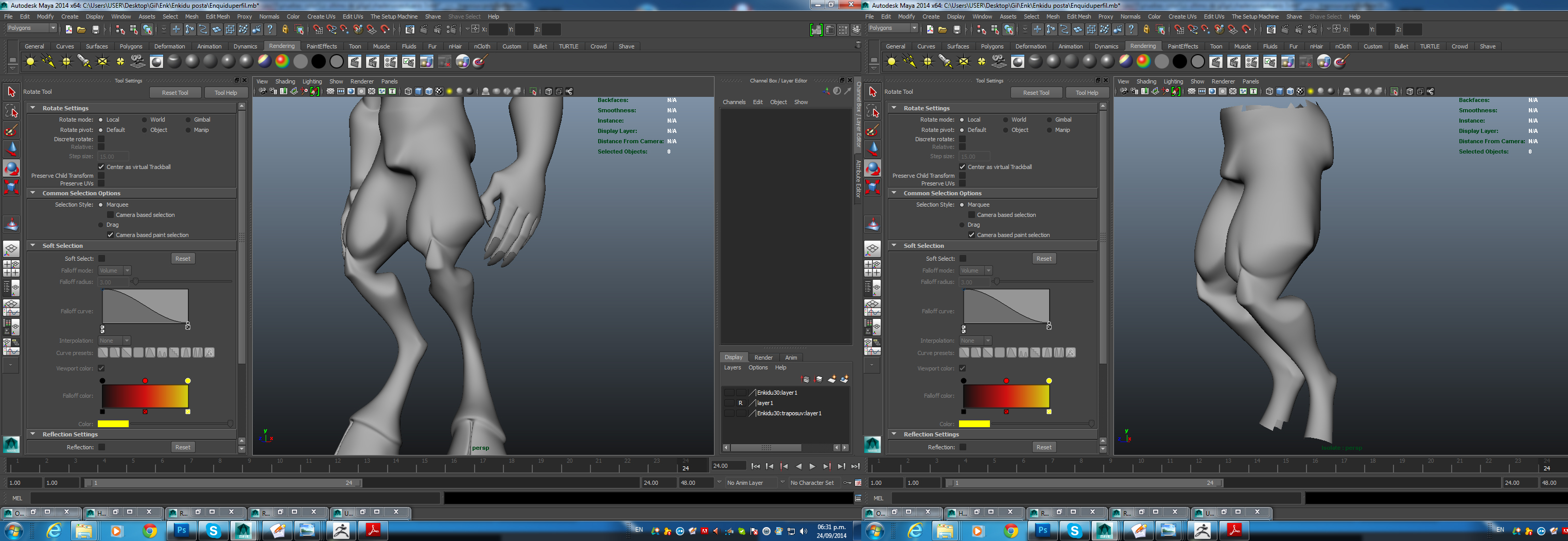
Task: Switch to Render tab in Layer Editor
Action: [x=763, y=358]
